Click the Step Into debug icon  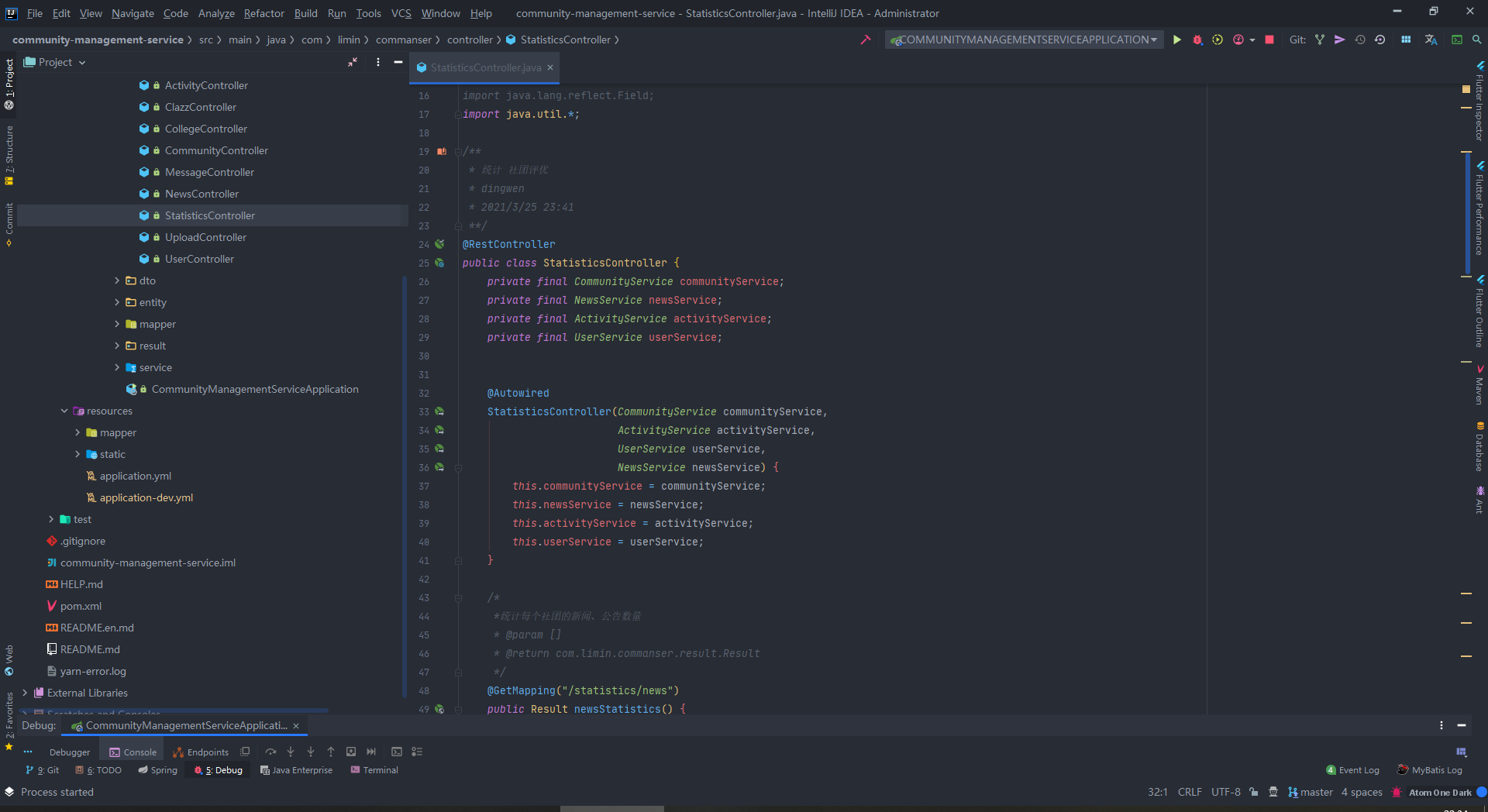point(291,752)
